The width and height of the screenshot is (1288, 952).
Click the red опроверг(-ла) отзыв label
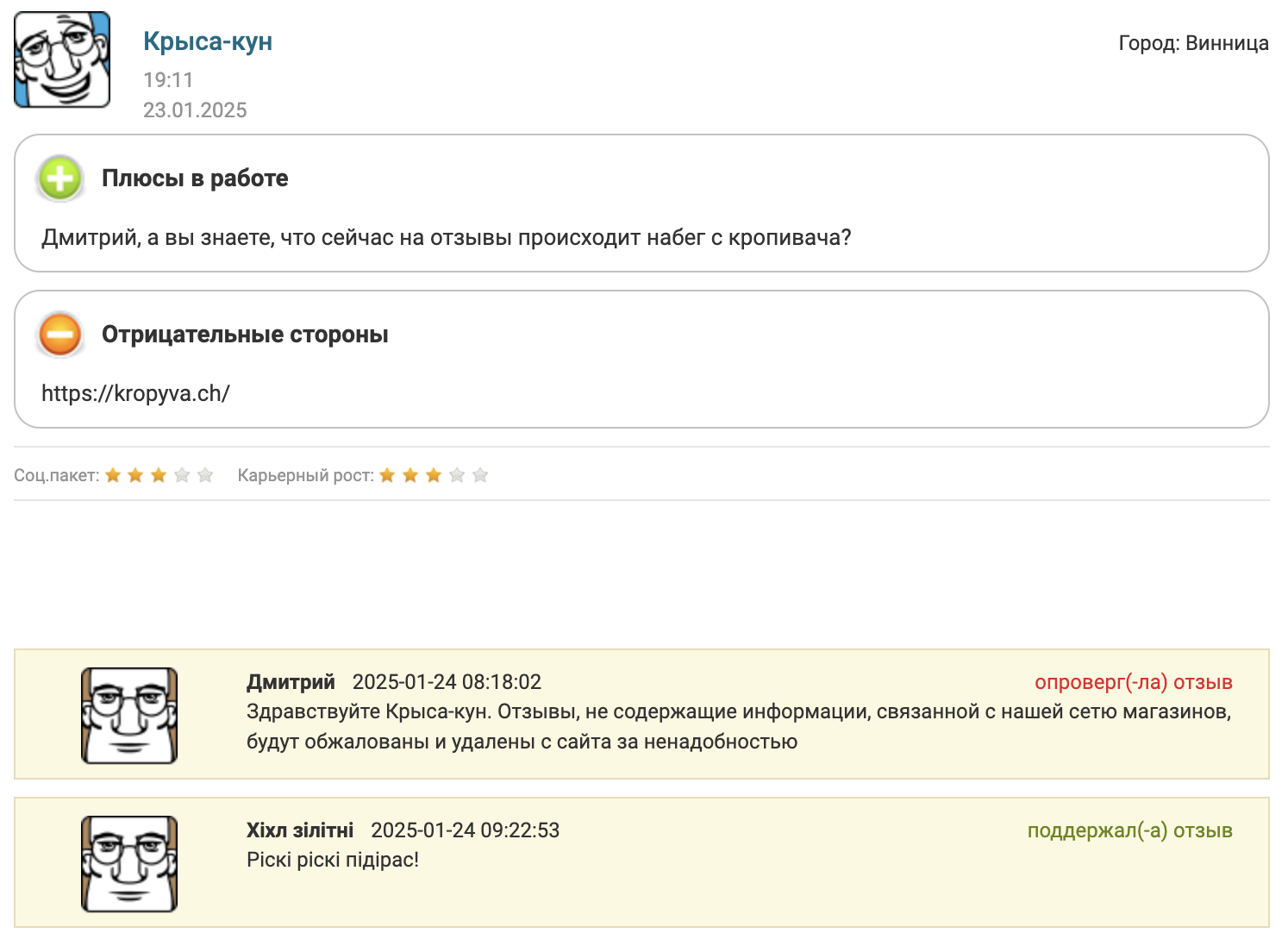tap(1133, 682)
